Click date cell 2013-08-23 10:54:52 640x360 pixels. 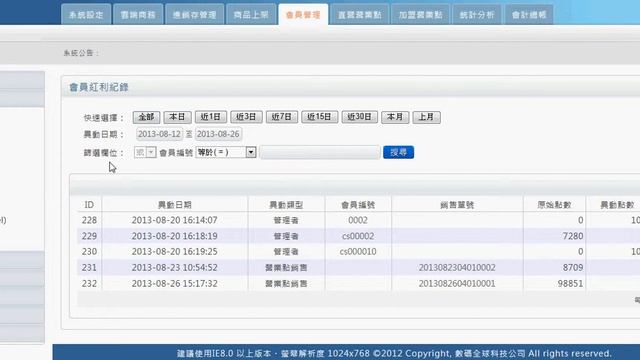pos(174,268)
